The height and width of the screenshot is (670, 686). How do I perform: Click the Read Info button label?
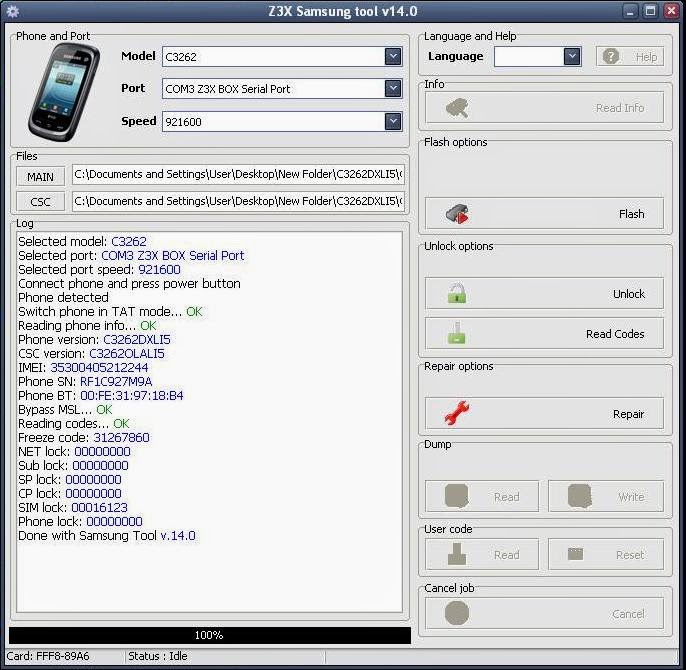pos(620,108)
